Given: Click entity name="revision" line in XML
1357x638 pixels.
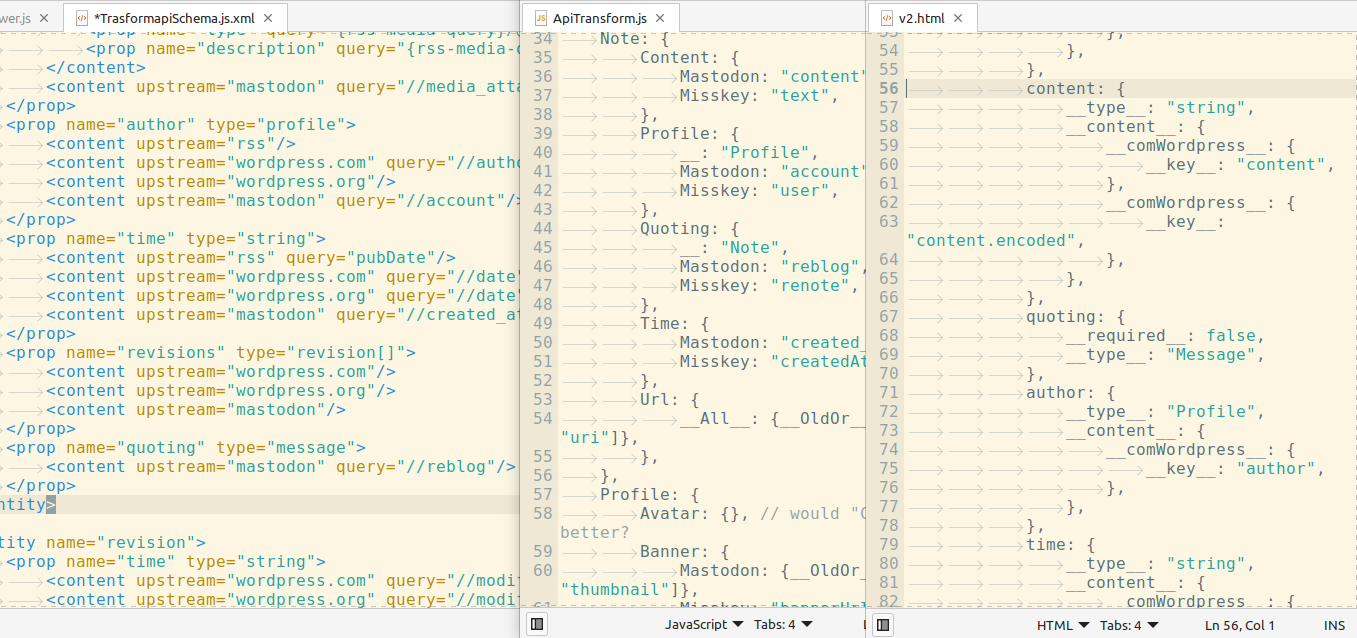Looking at the screenshot, I should pyautogui.click(x=103, y=543).
